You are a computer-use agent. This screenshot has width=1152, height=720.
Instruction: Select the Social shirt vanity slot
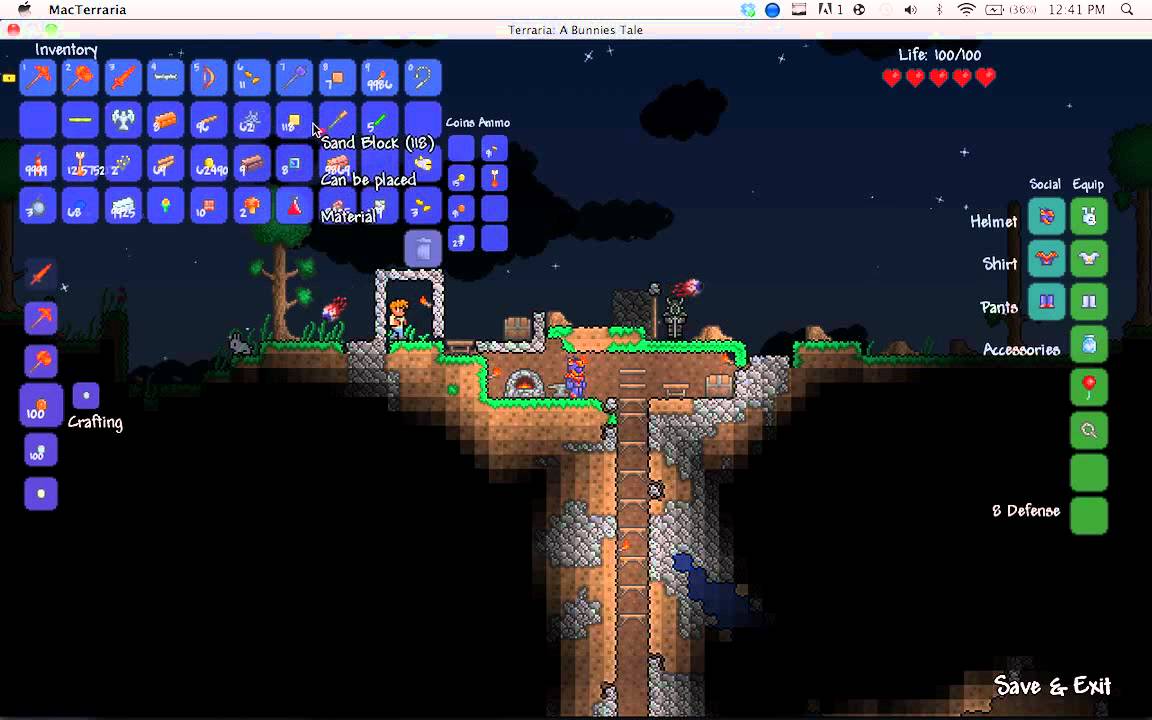point(1046,259)
